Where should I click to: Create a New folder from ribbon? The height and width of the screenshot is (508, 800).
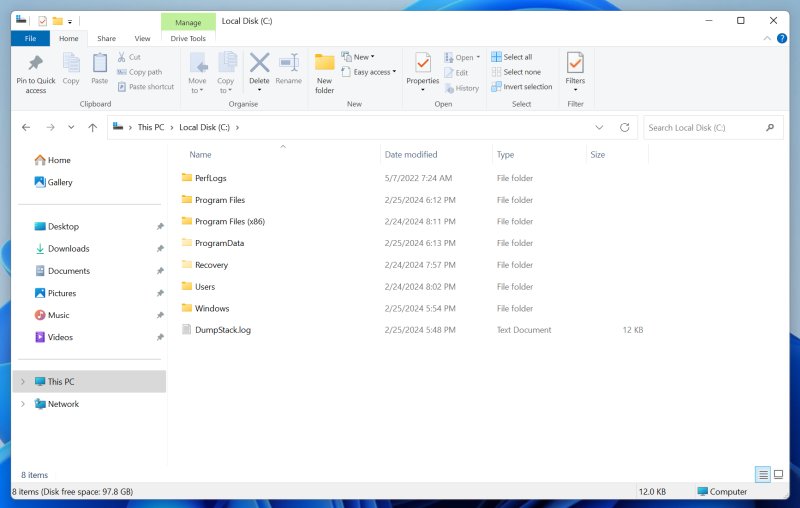[x=324, y=73]
